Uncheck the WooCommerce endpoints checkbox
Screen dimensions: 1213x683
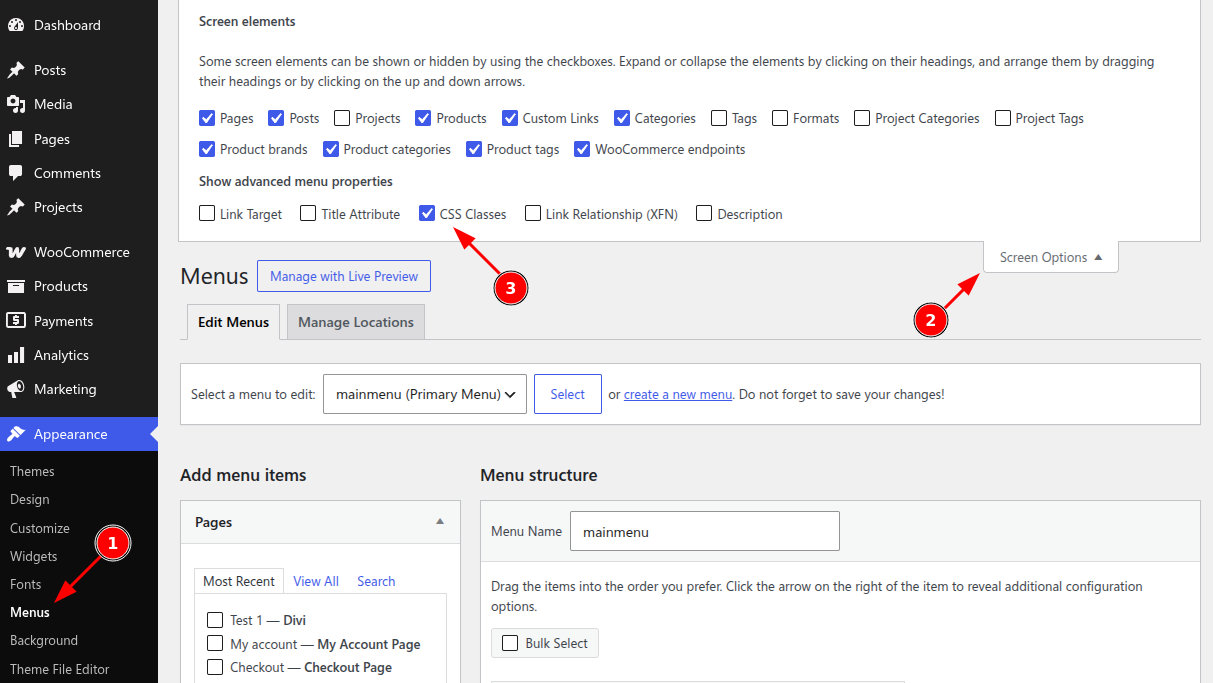582,149
